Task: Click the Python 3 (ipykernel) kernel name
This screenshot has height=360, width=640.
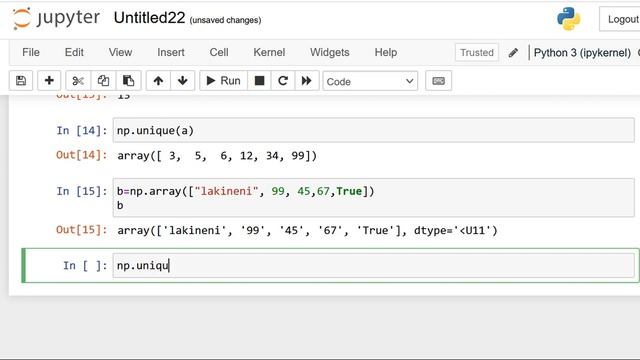Action: [x=582, y=53]
